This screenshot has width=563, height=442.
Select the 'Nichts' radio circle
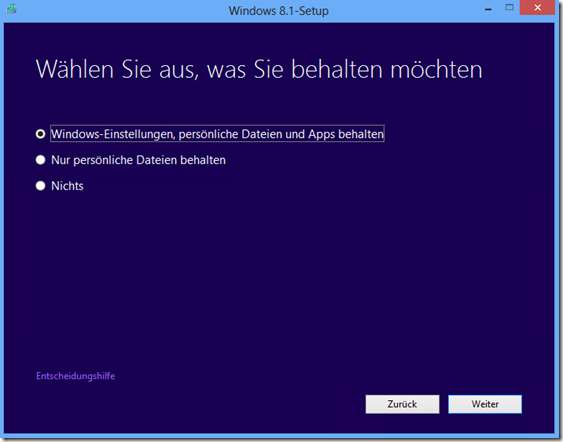[x=41, y=186]
